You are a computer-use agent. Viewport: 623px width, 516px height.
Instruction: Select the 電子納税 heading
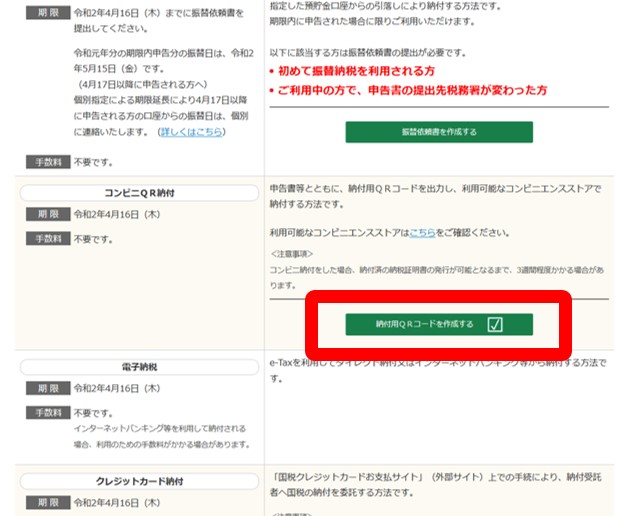(x=139, y=367)
